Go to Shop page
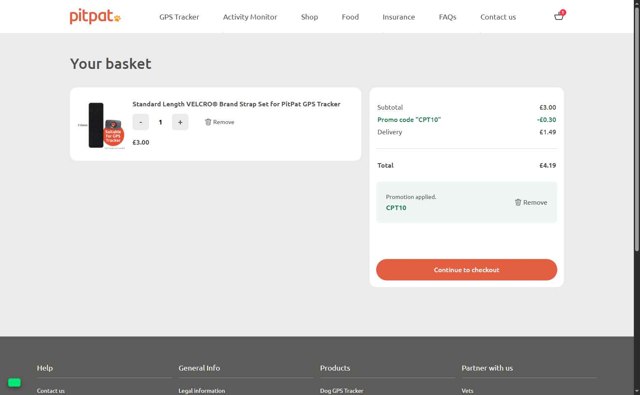The height and width of the screenshot is (395, 640). [309, 17]
